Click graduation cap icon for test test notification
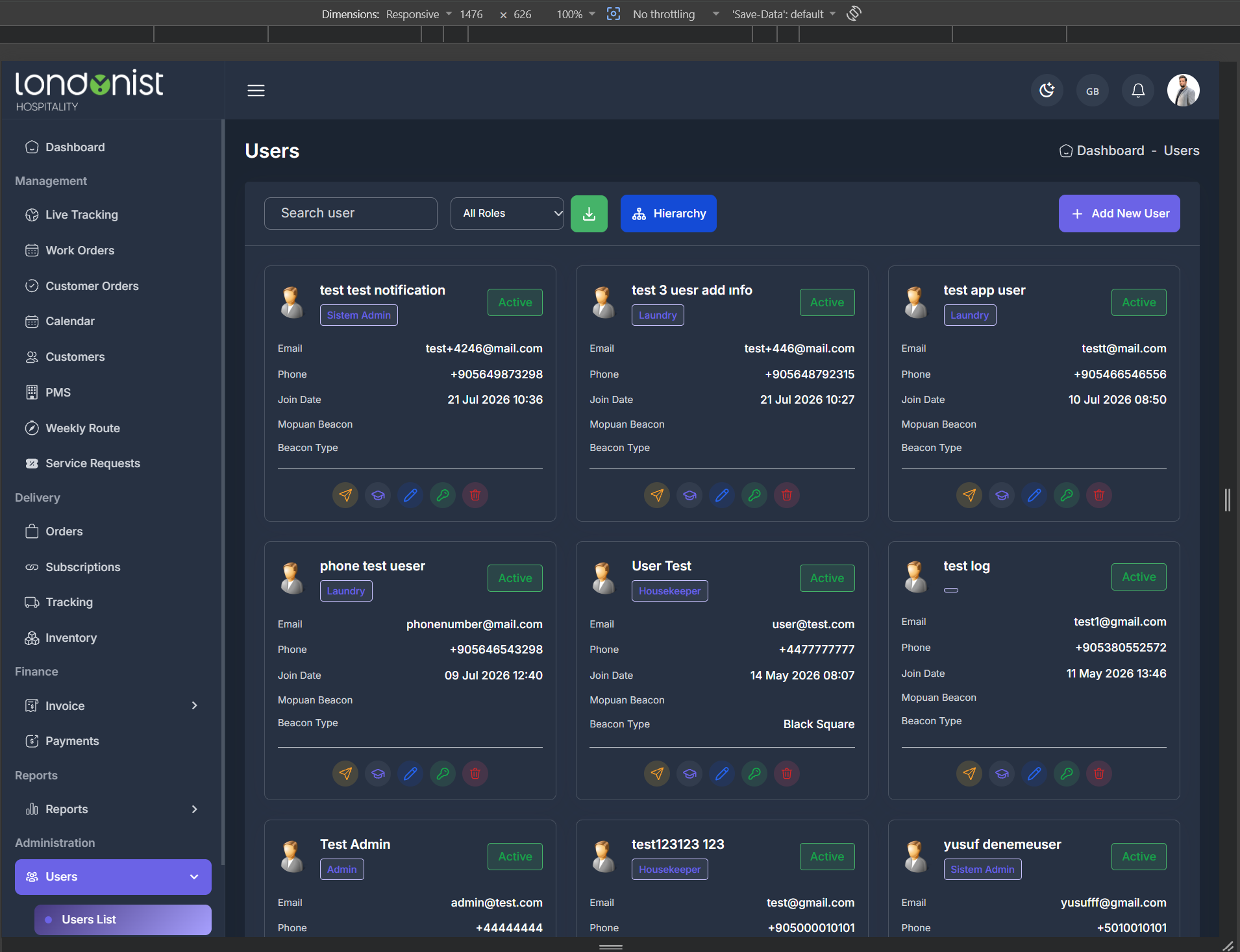This screenshot has height=952, width=1240. tap(378, 495)
